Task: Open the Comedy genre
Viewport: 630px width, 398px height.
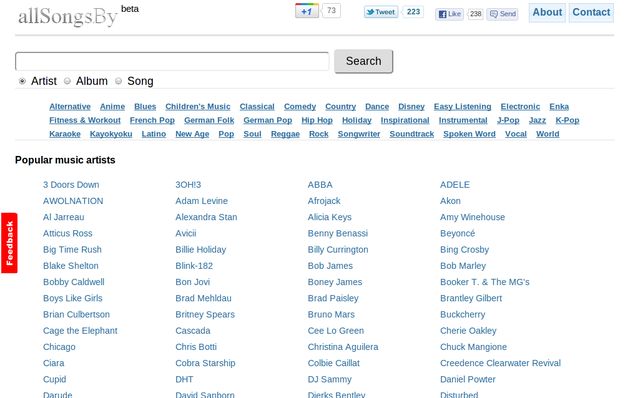Action: point(300,107)
